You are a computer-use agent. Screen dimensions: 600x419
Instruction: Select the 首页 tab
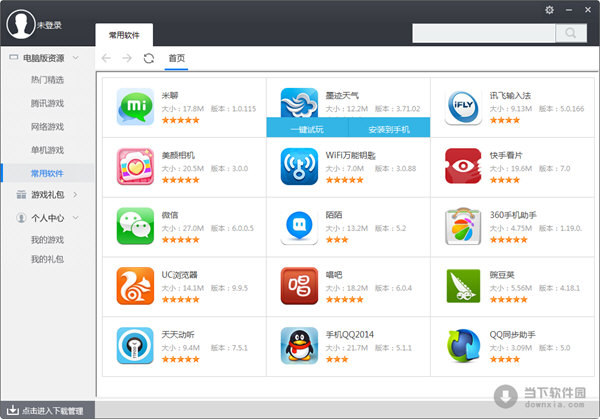pos(176,58)
